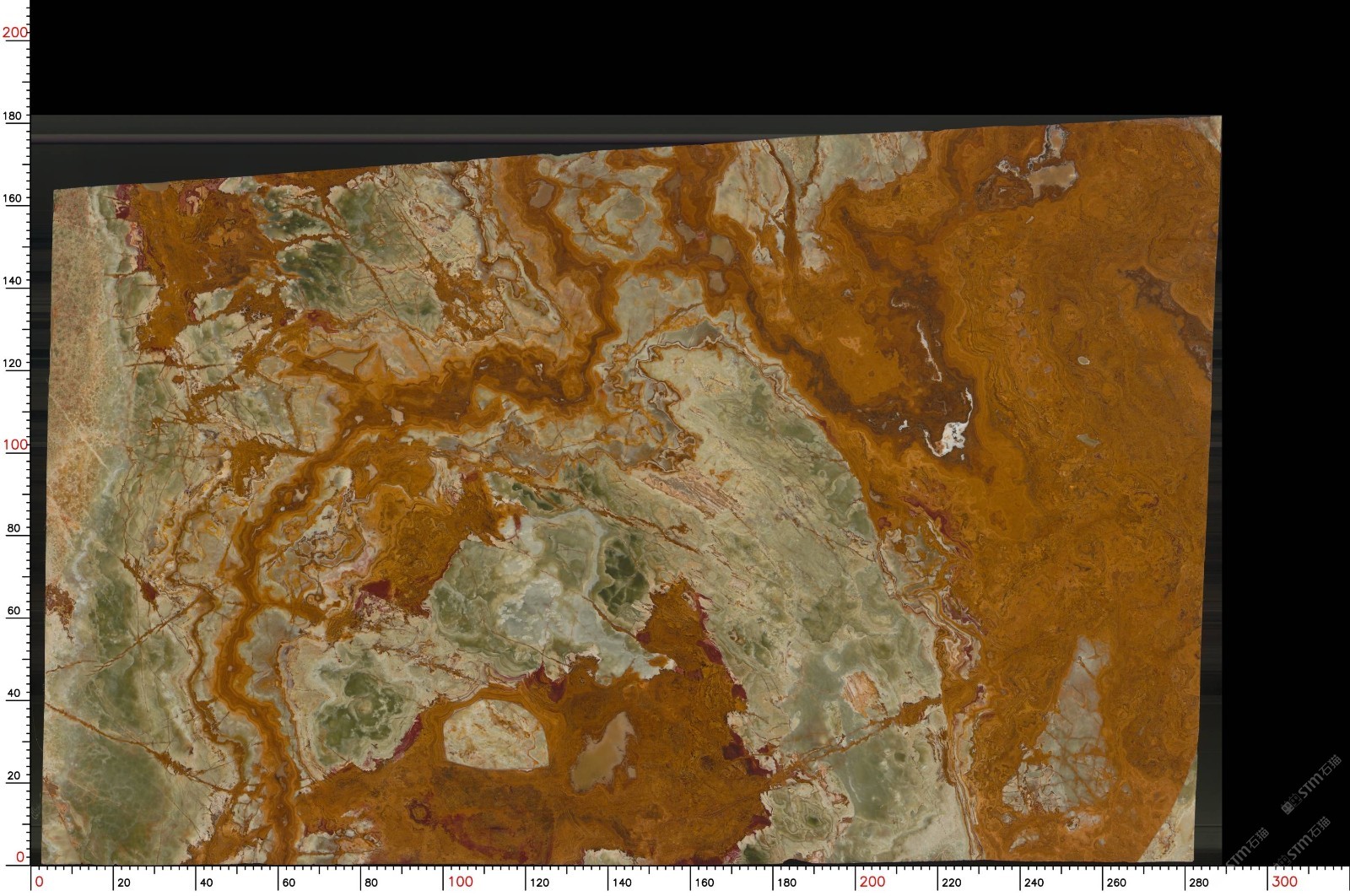Image resolution: width=1350 pixels, height=896 pixels.
Task: Select the 200 label on vertical ruler
Action: (15, 32)
